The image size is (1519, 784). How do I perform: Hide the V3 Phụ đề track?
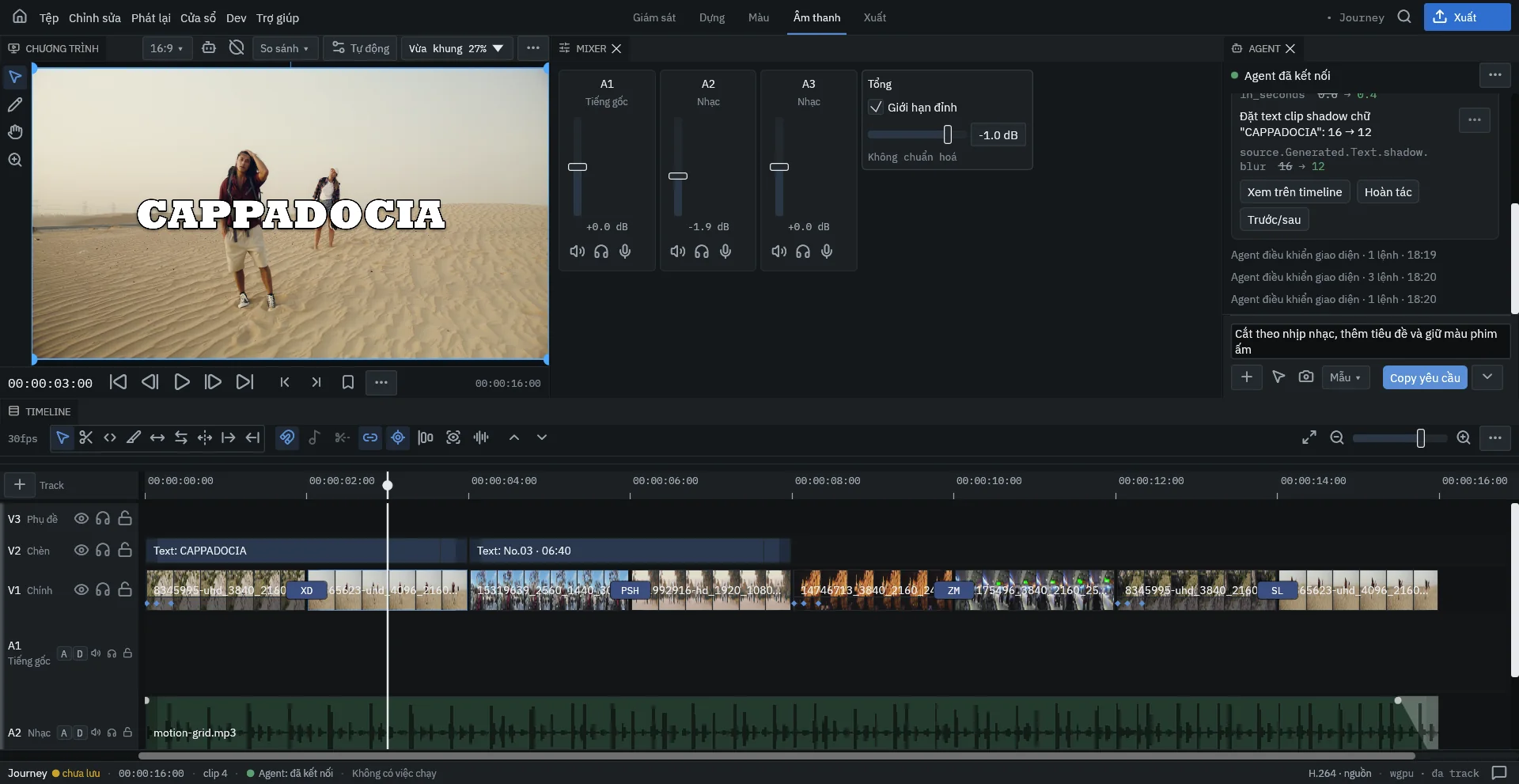(x=81, y=519)
